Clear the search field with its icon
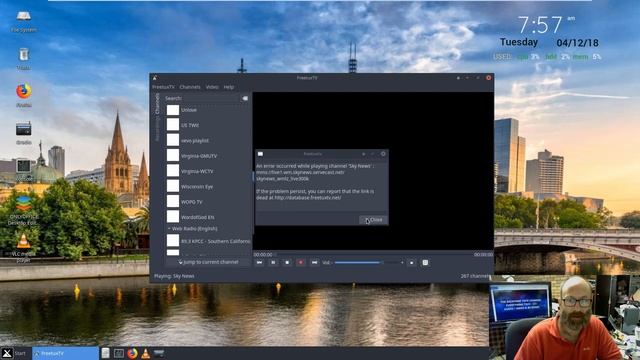The image size is (640, 360). point(244,98)
